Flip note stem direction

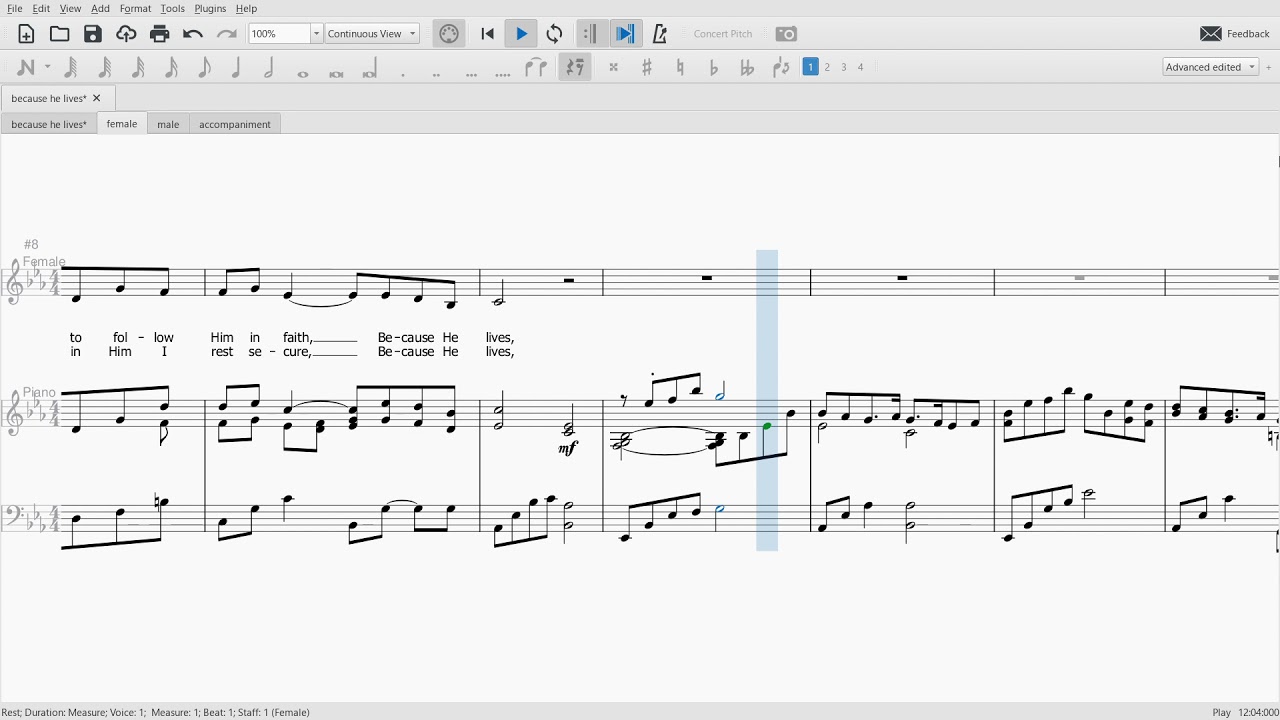[781, 67]
